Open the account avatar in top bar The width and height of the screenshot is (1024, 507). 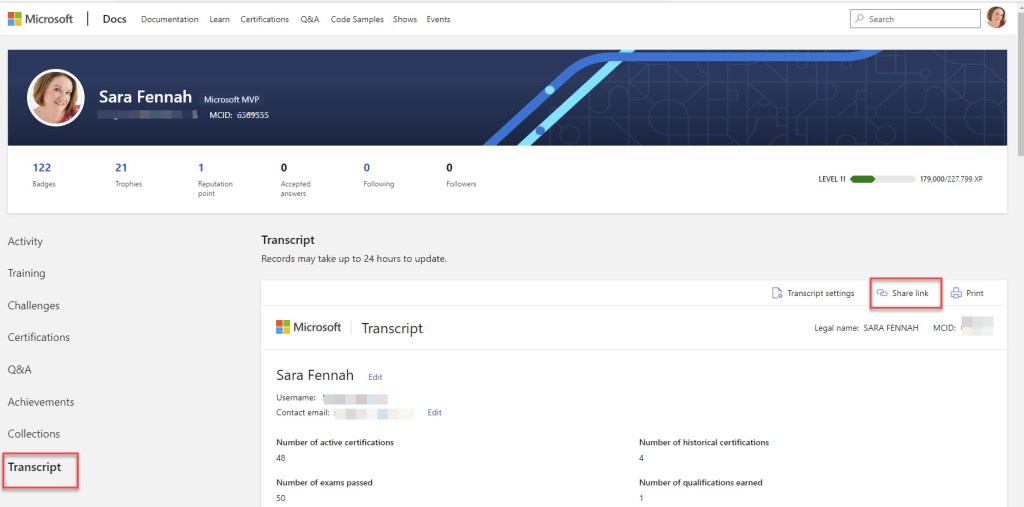(x=996, y=18)
